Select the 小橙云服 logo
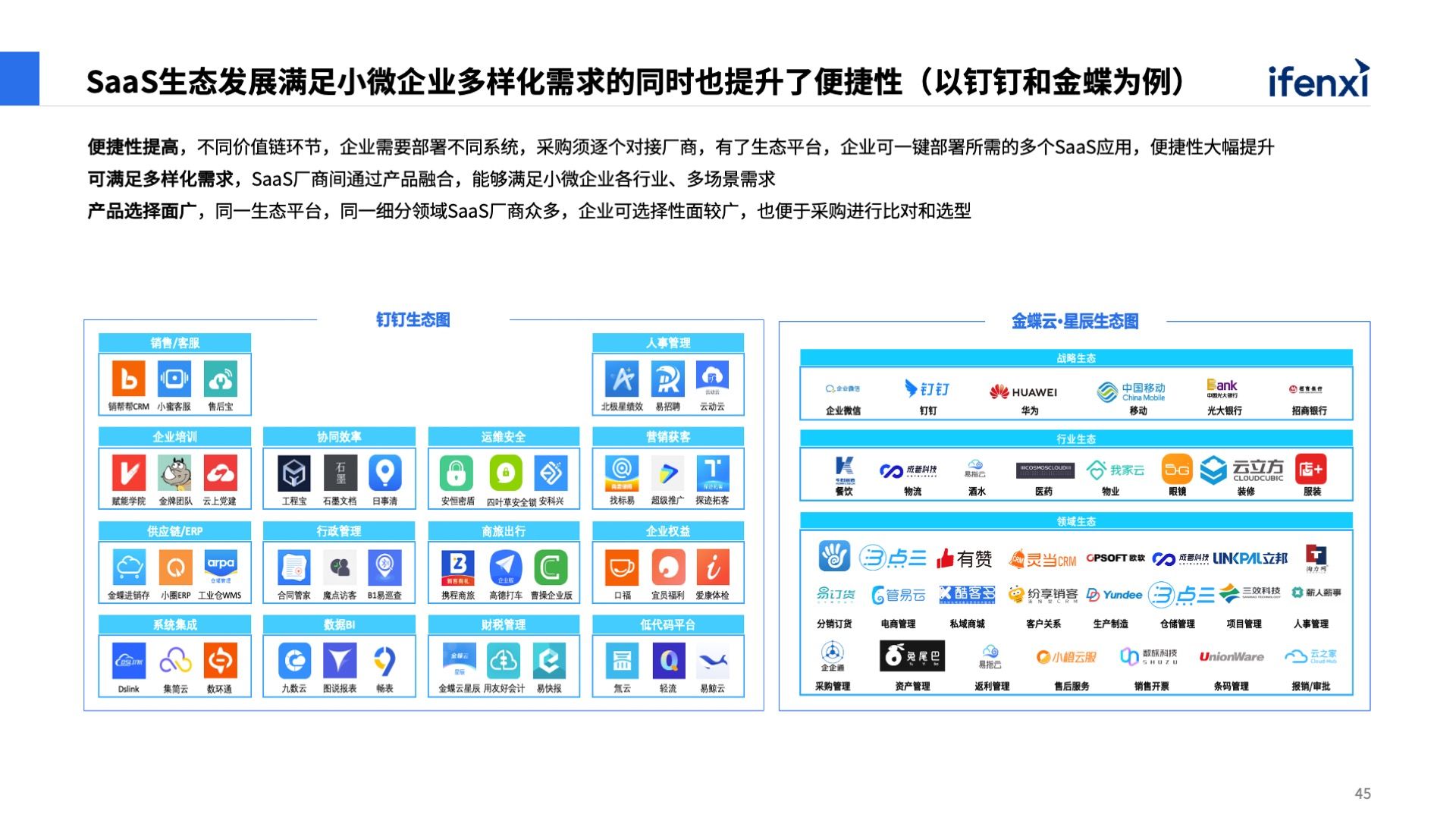This screenshot has width=1456, height=830. pyautogui.click(x=1067, y=656)
